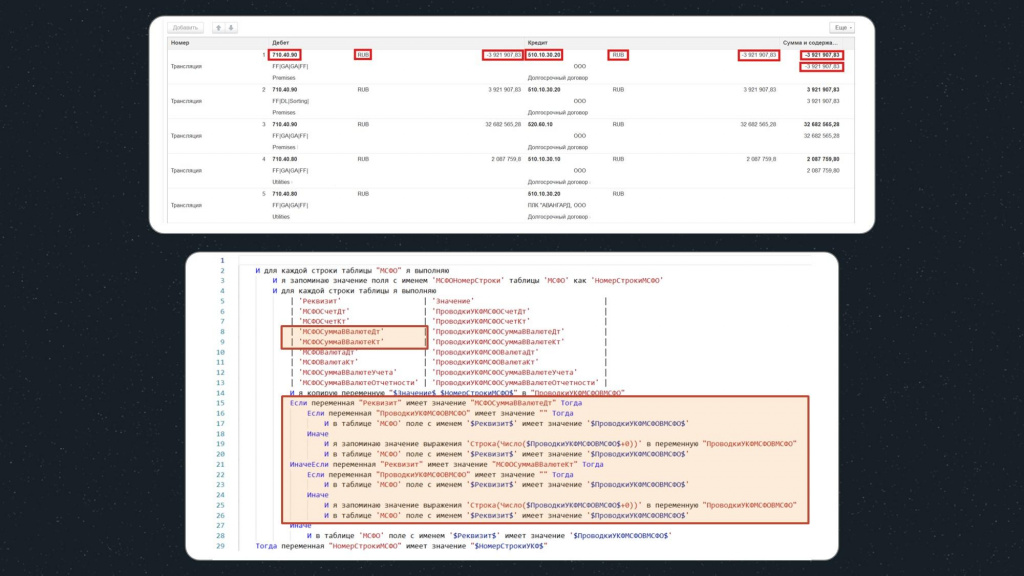Click the move row down arrow icon
The image size is (1024, 576).
pos(231,27)
